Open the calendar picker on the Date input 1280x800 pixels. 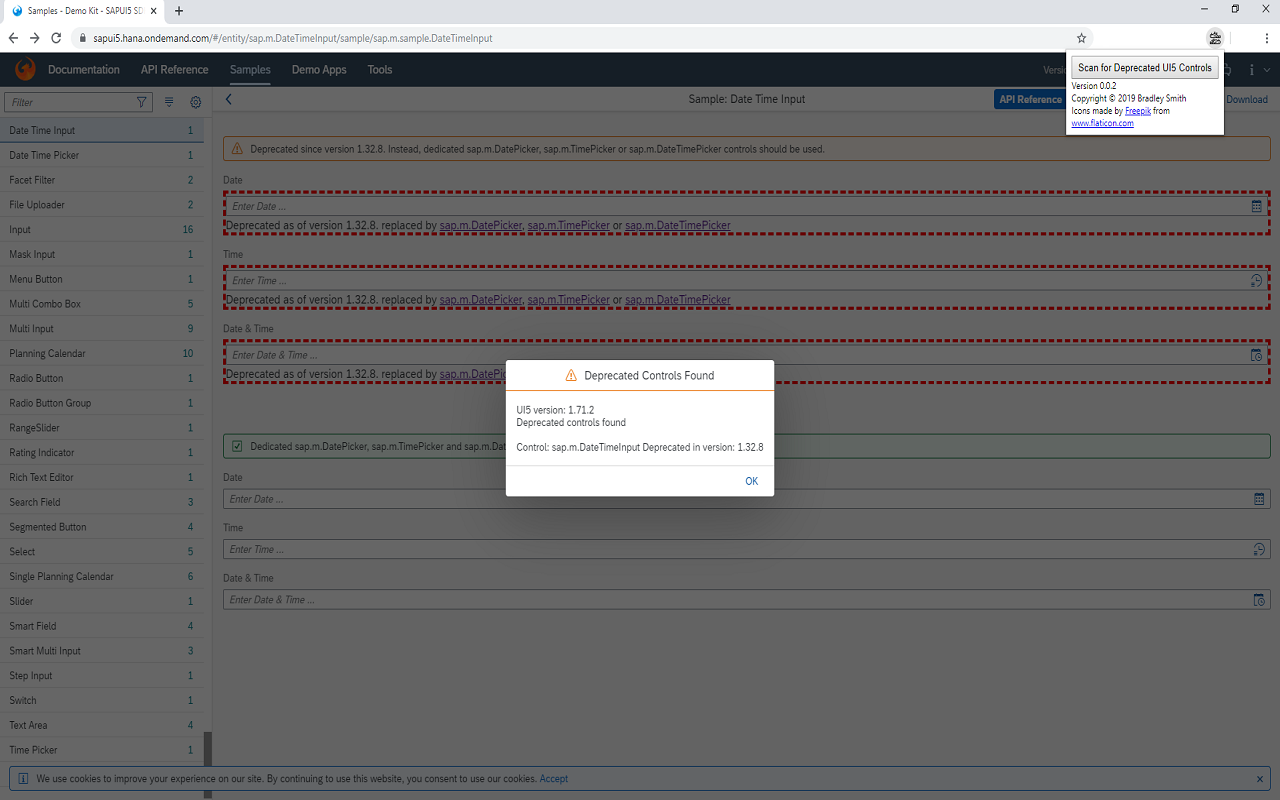[1256, 205]
